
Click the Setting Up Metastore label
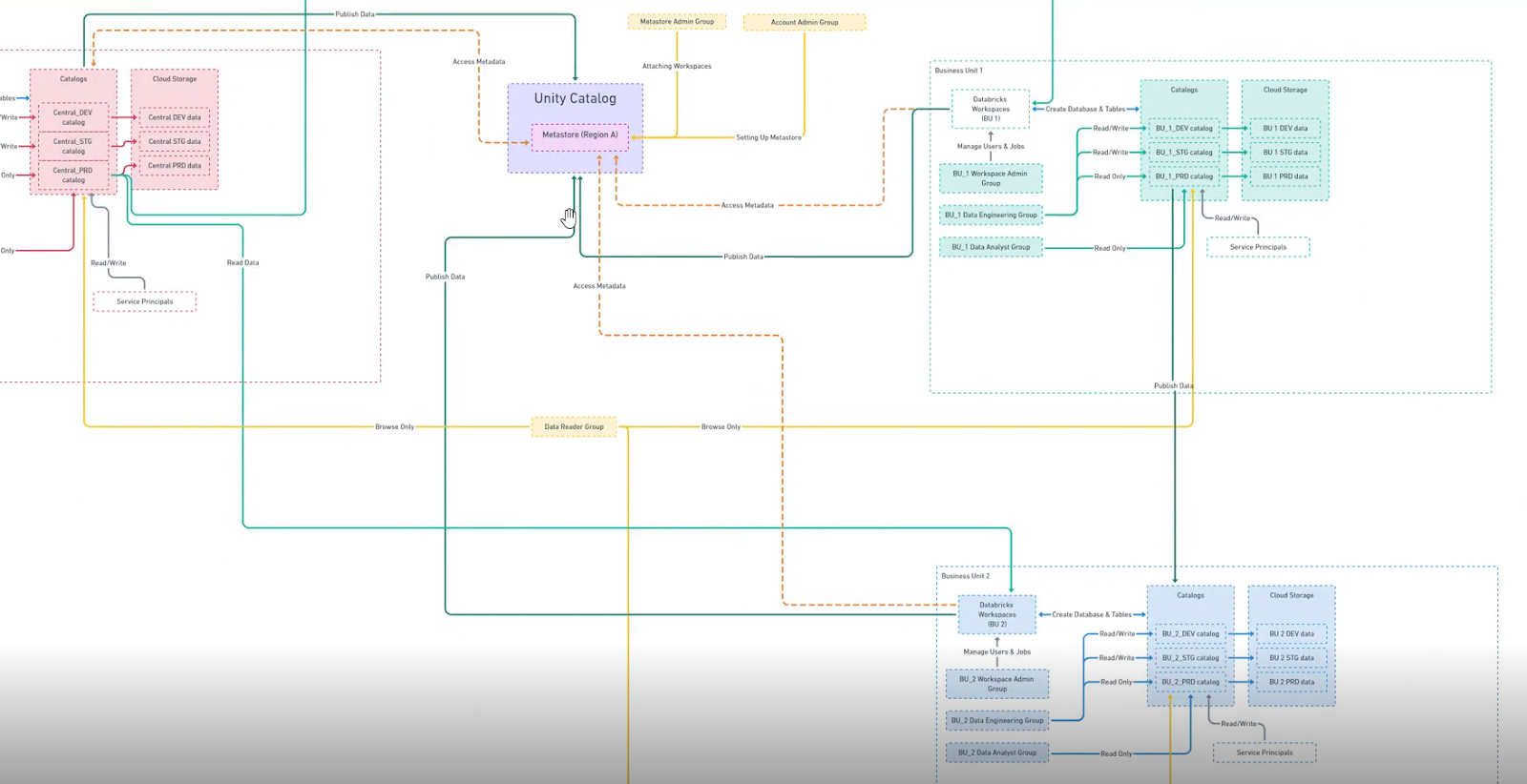click(768, 137)
